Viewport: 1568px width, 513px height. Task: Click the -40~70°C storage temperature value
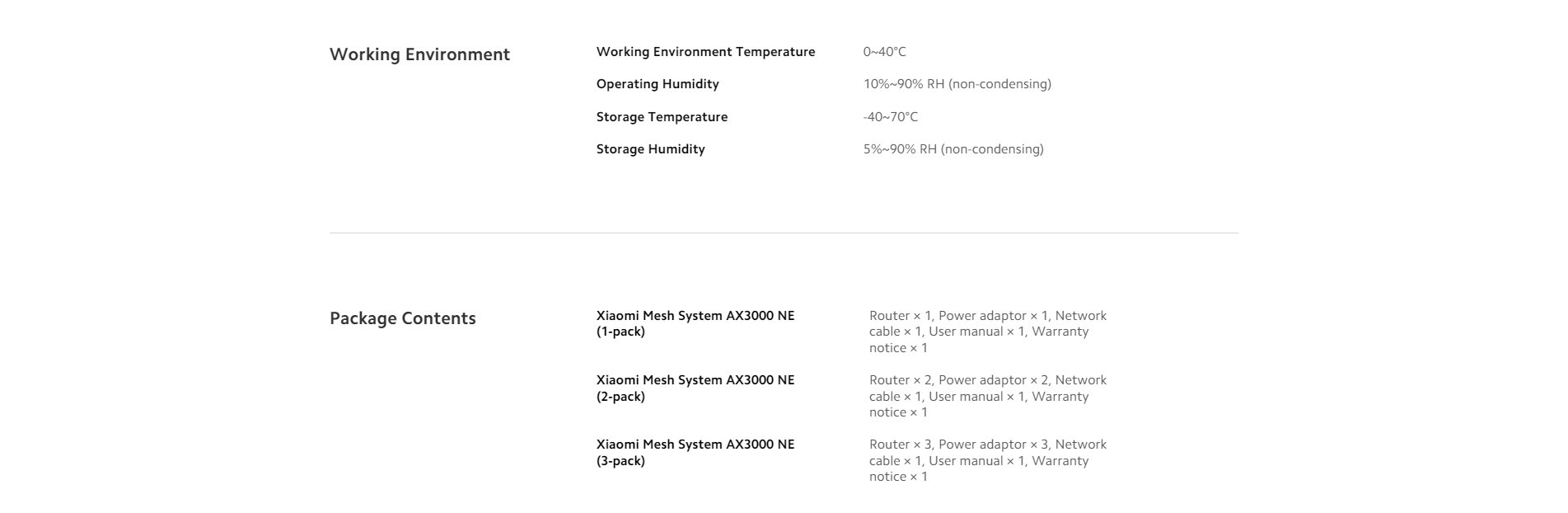click(891, 117)
